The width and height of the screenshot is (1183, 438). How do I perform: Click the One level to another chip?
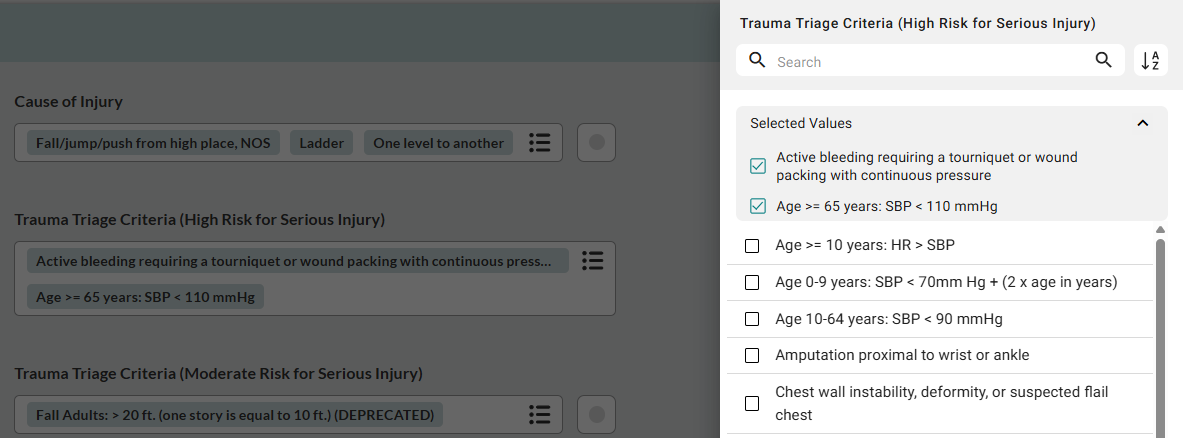438,143
